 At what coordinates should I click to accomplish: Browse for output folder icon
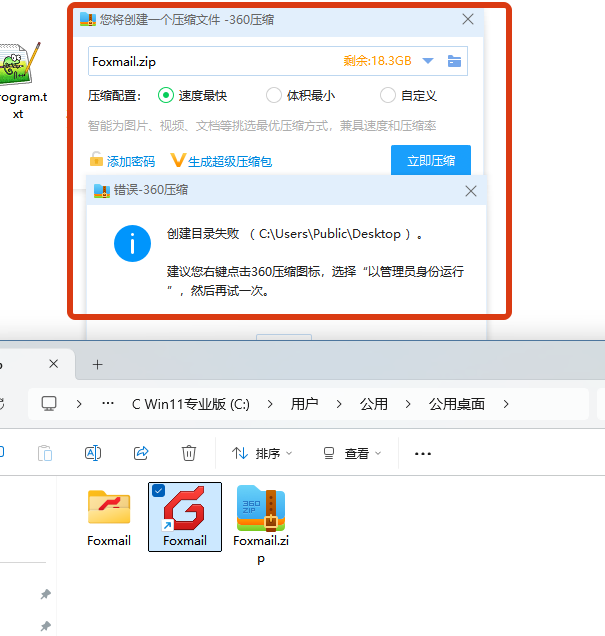pyautogui.click(x=454, y=61)
